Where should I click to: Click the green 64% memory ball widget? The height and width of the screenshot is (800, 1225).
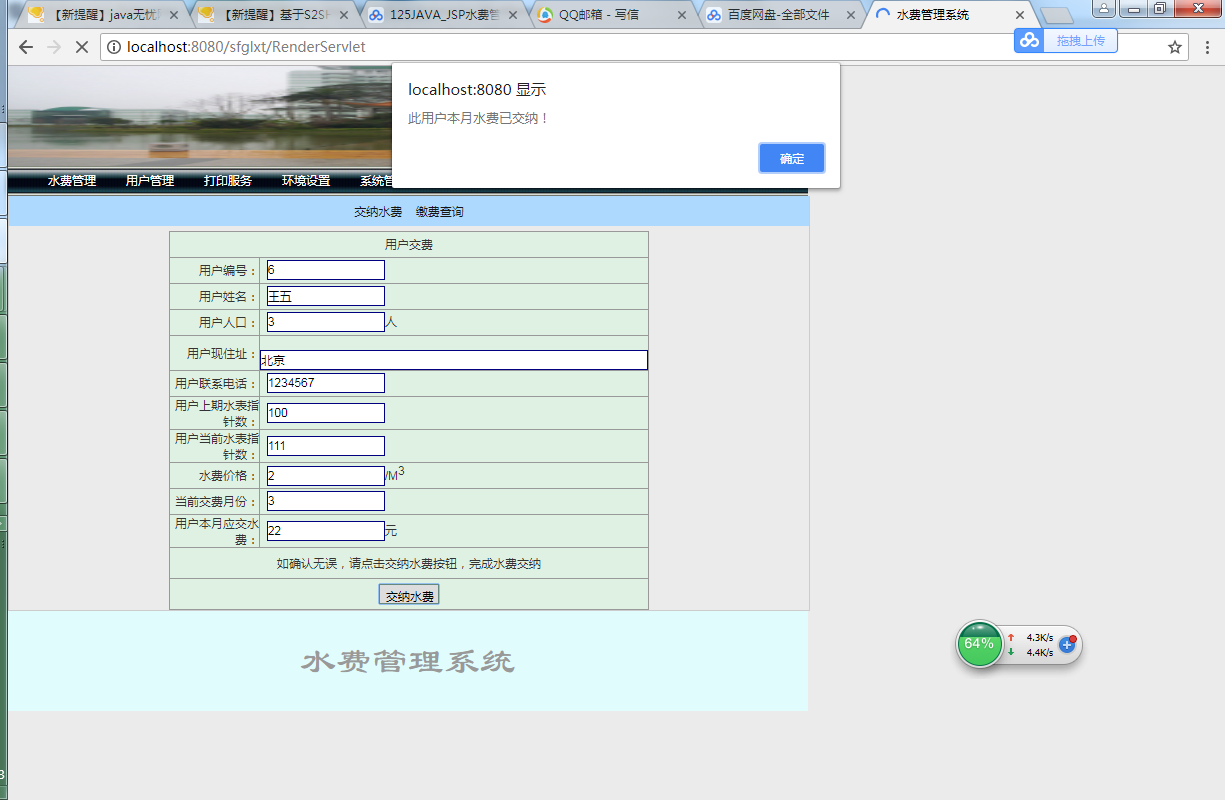[x=979, y=643]
